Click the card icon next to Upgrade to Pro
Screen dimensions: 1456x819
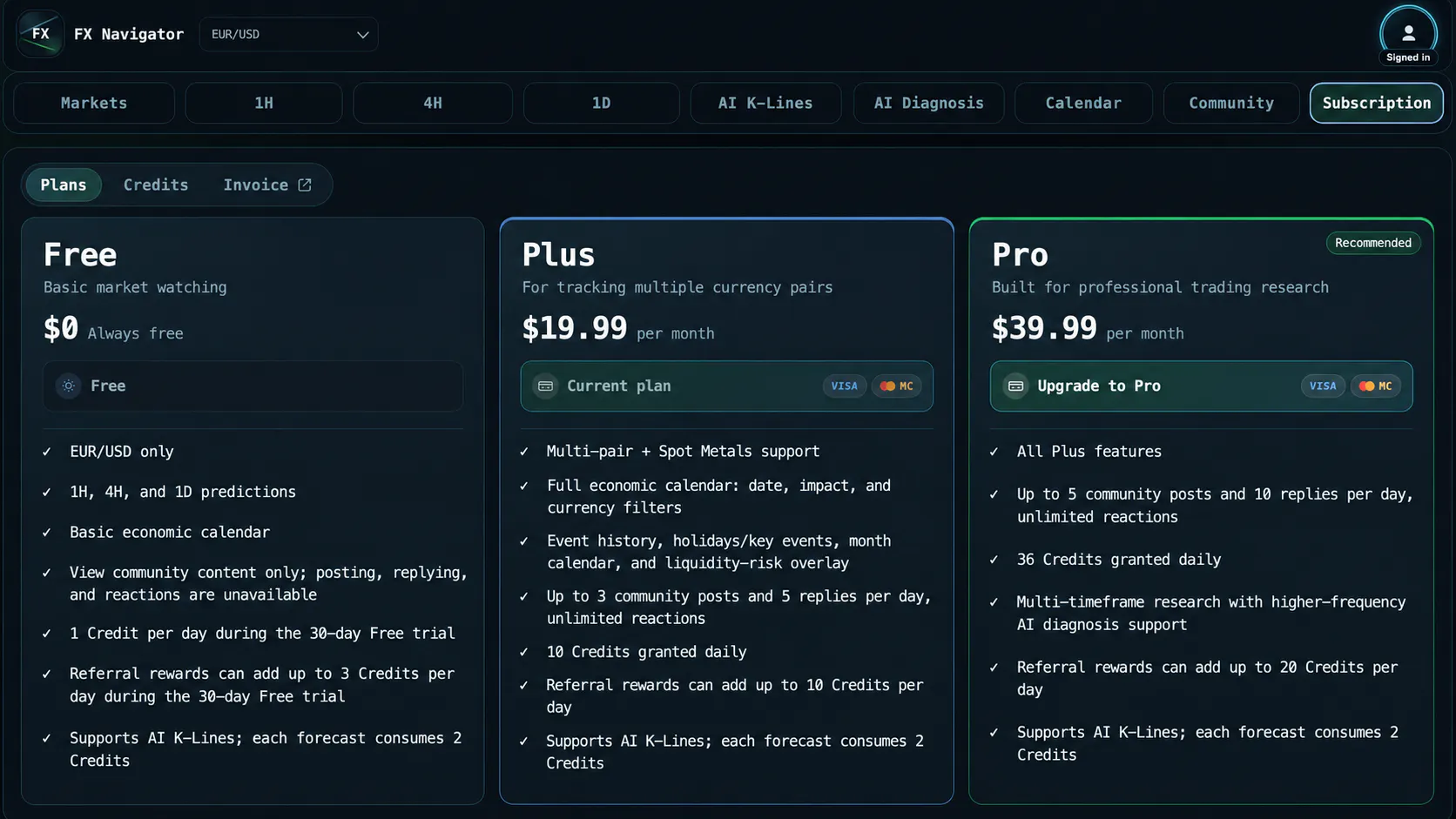(1015, 386)
